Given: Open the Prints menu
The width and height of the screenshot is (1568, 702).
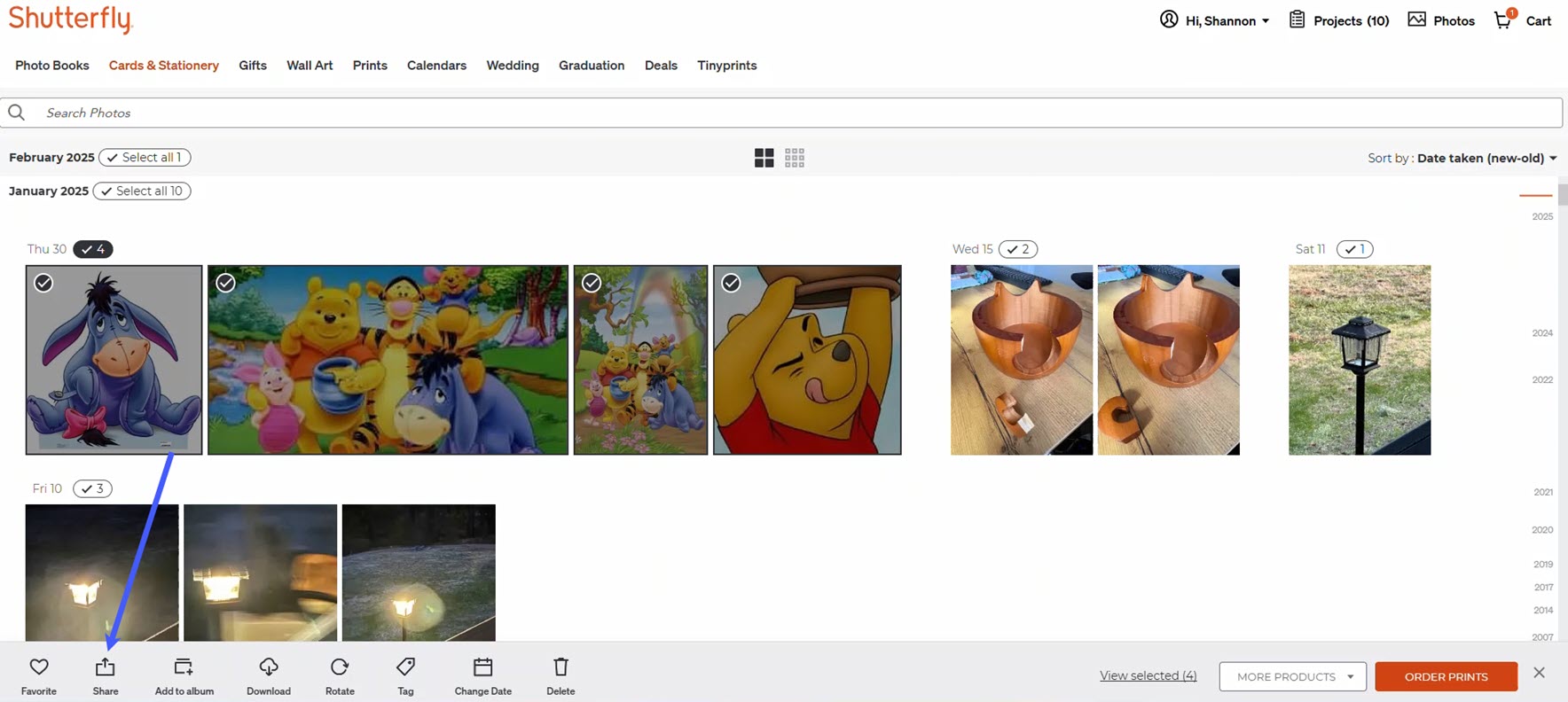Looking at the screenshot, I should (x=370, y=66).
